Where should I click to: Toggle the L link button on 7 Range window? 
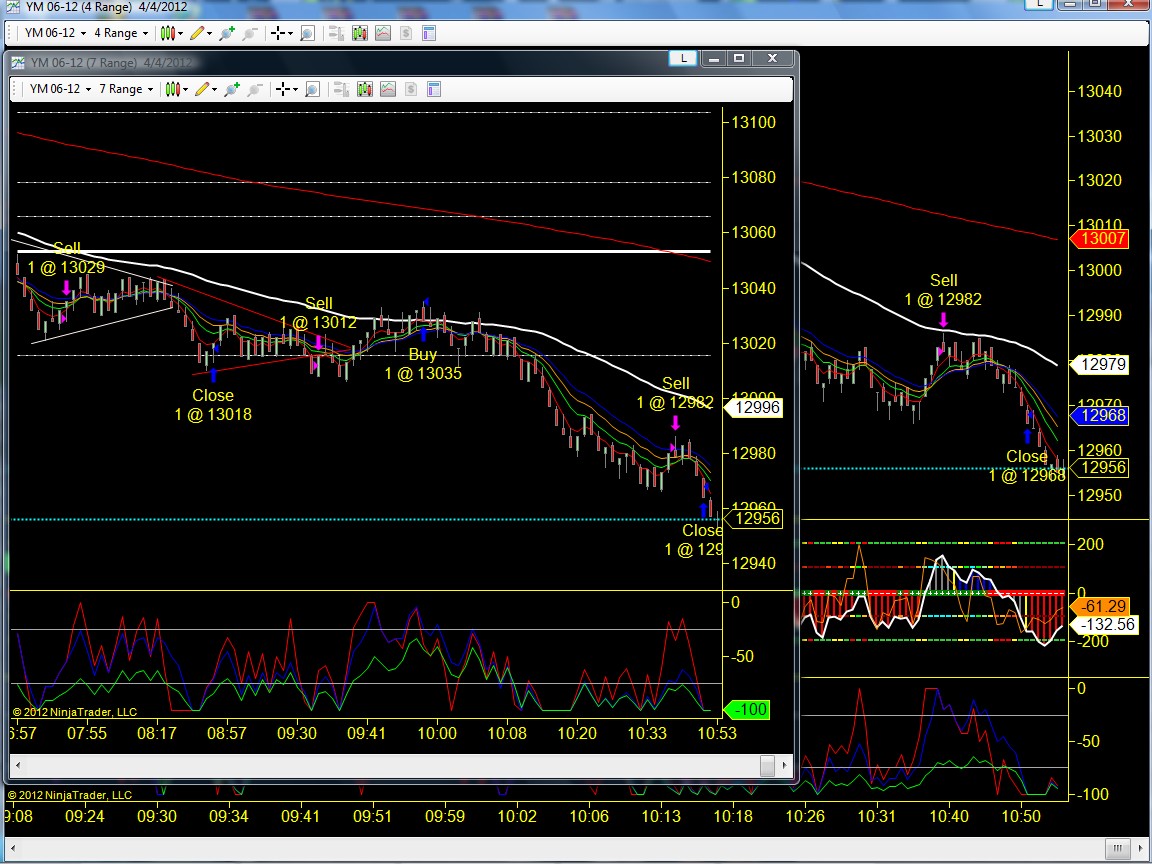pyautogui.click(x=683, y=58)
